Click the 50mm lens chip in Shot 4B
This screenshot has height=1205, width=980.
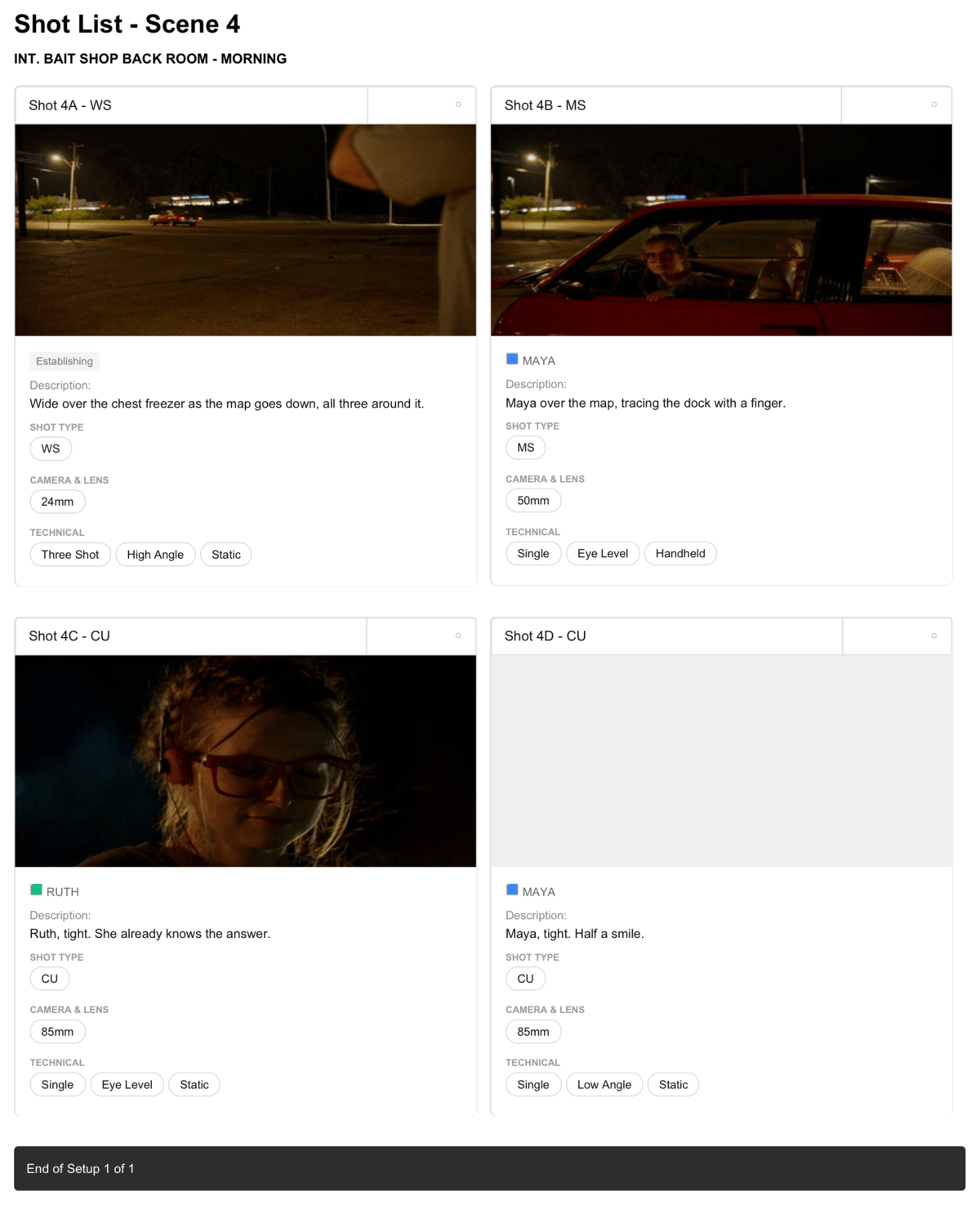click(x=533, y=501)
